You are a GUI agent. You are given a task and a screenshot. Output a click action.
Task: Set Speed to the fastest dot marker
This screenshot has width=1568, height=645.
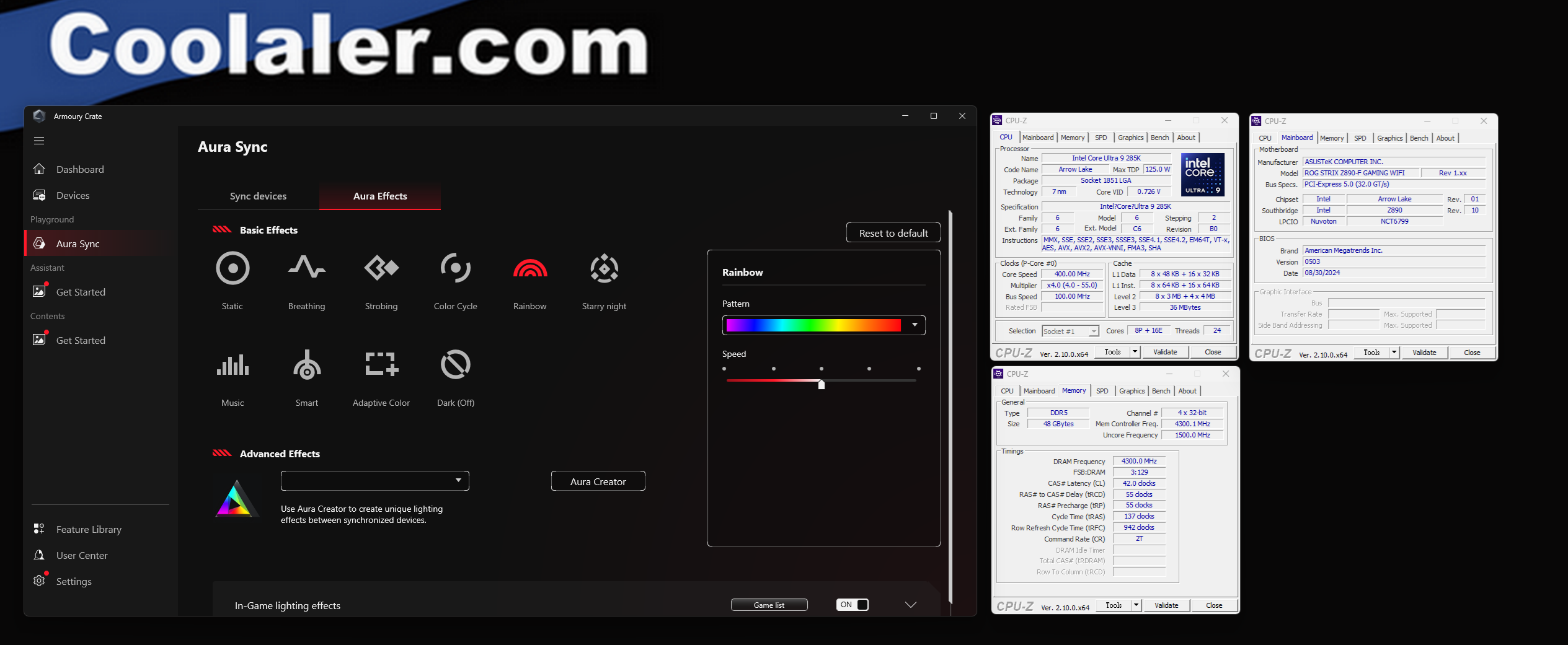coord(919,369)
